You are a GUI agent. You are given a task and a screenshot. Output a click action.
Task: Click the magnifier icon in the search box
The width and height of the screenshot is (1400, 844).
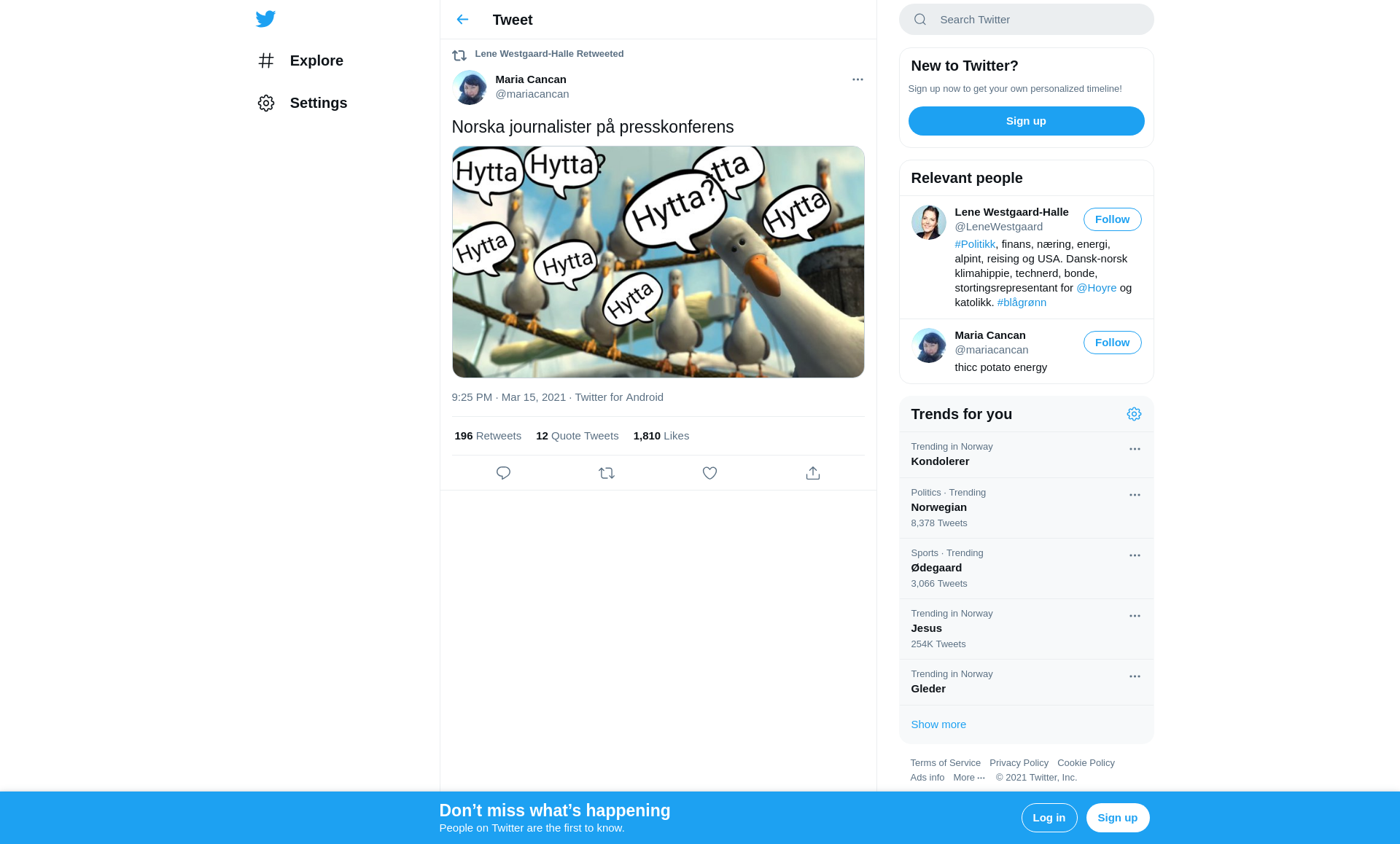(920, 20)
